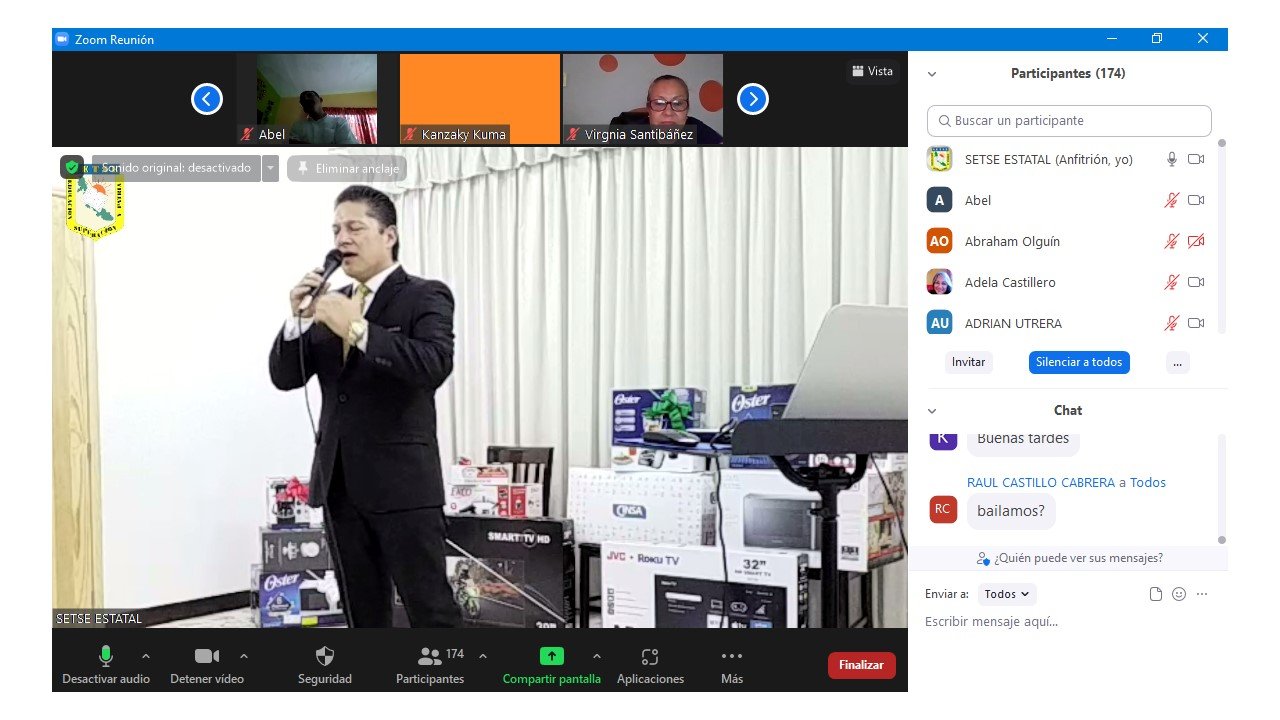Open share options arrow beside Compartir pantalla
The image size is (1280, 720).
pos(597,656)
